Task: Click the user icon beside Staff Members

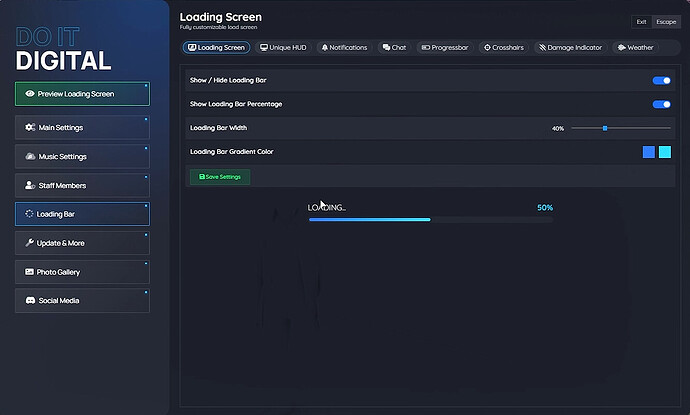Action: click(x=30, y=185)
